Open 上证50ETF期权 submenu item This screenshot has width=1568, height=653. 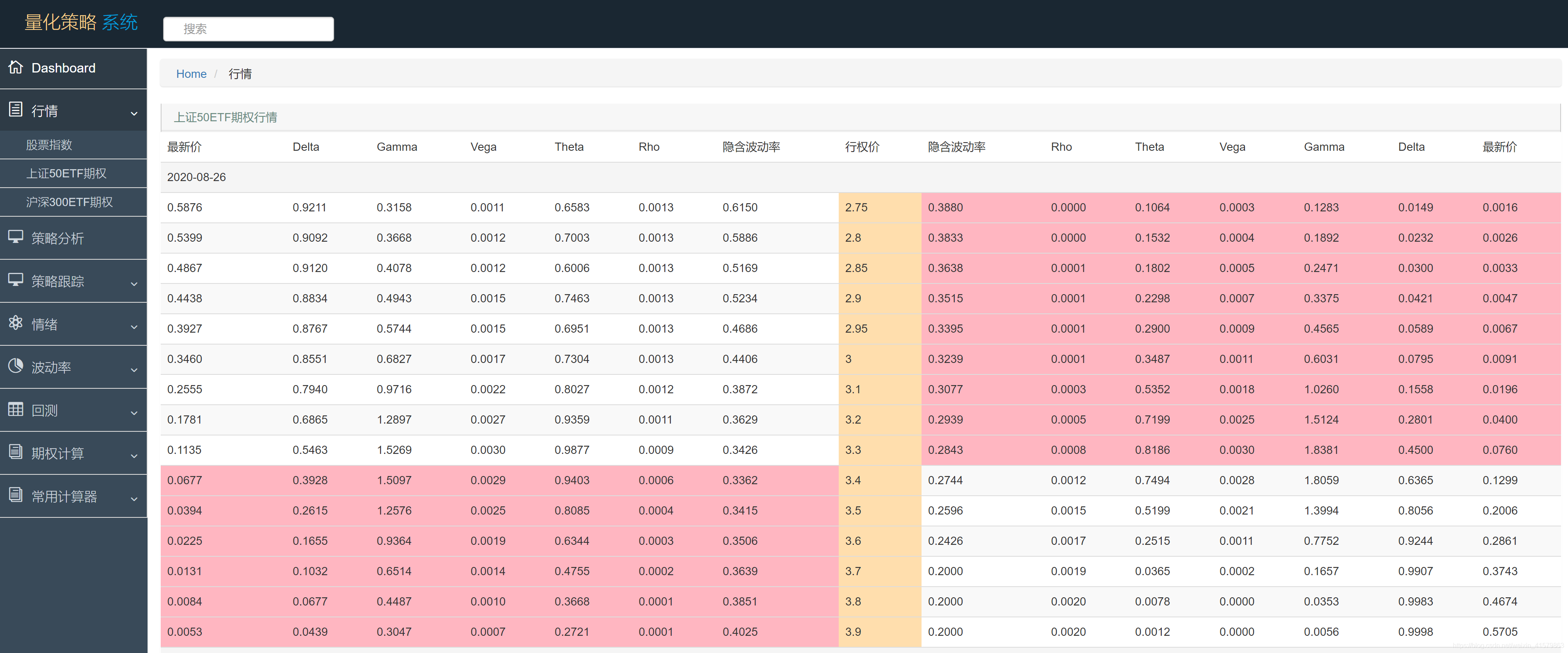click(66, 173)
